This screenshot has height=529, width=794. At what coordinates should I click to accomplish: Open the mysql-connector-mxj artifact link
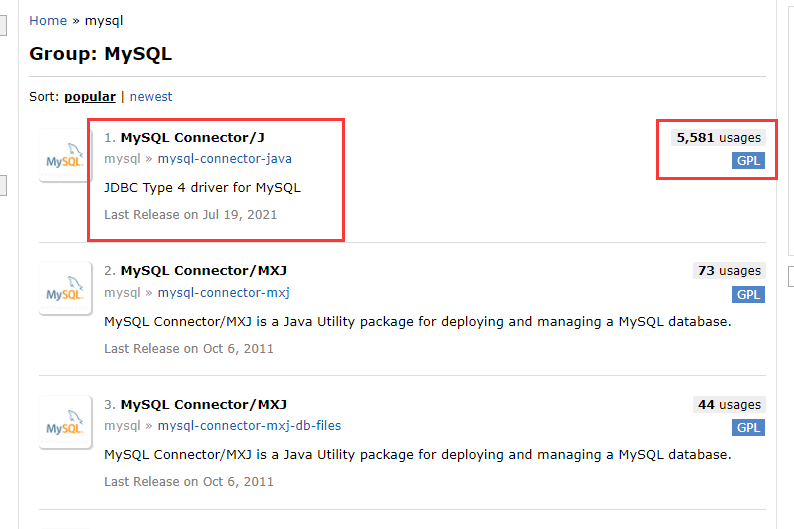tap(224, 292)
